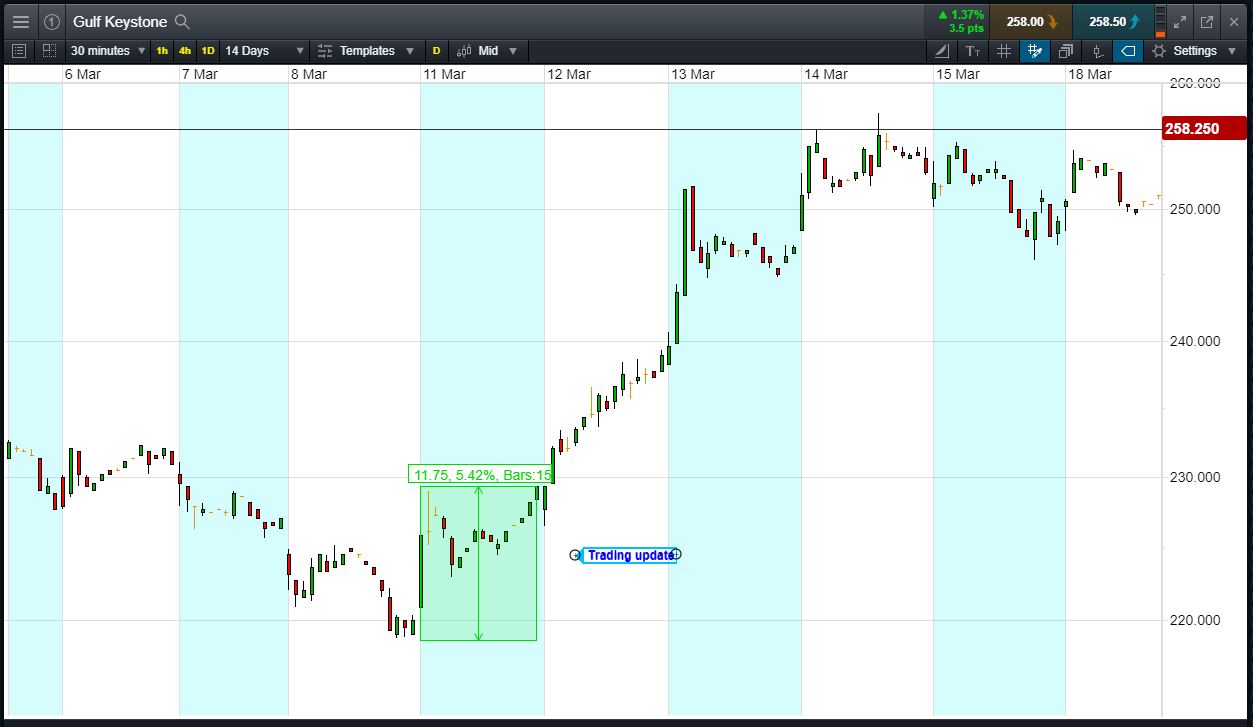
Task: Open the 14 Days range dropdown
Action: (x=265, y=51)
